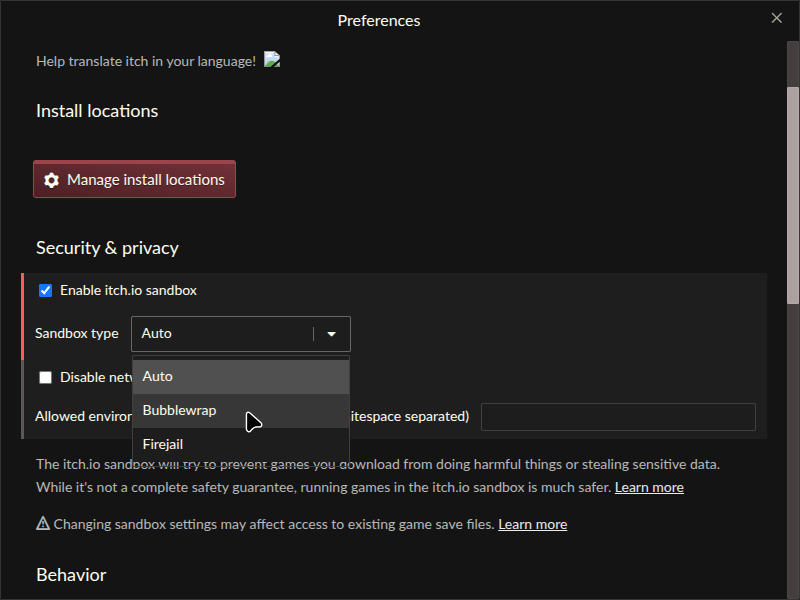The width and height of the screenshot is (800, 600).
Task: Click Help translate itch in your language link
Action: point(146,61)
